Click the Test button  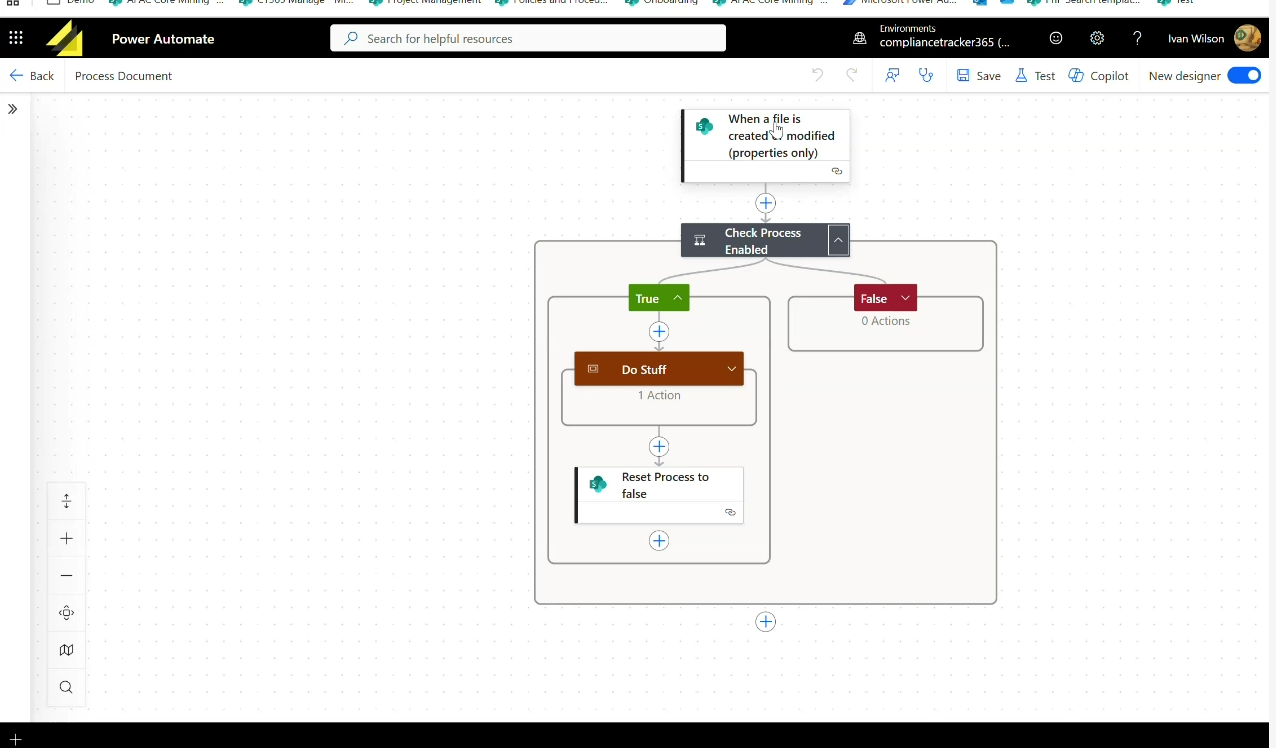tap(1035, 76)
